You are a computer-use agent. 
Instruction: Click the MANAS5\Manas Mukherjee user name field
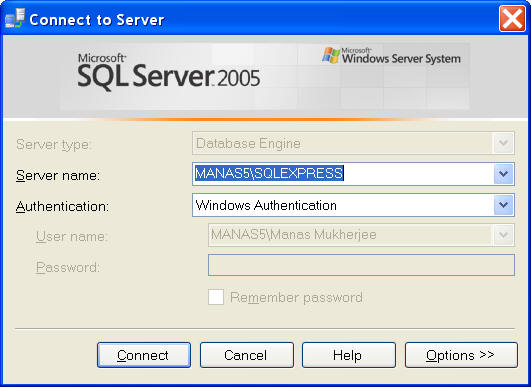point(361,235)
